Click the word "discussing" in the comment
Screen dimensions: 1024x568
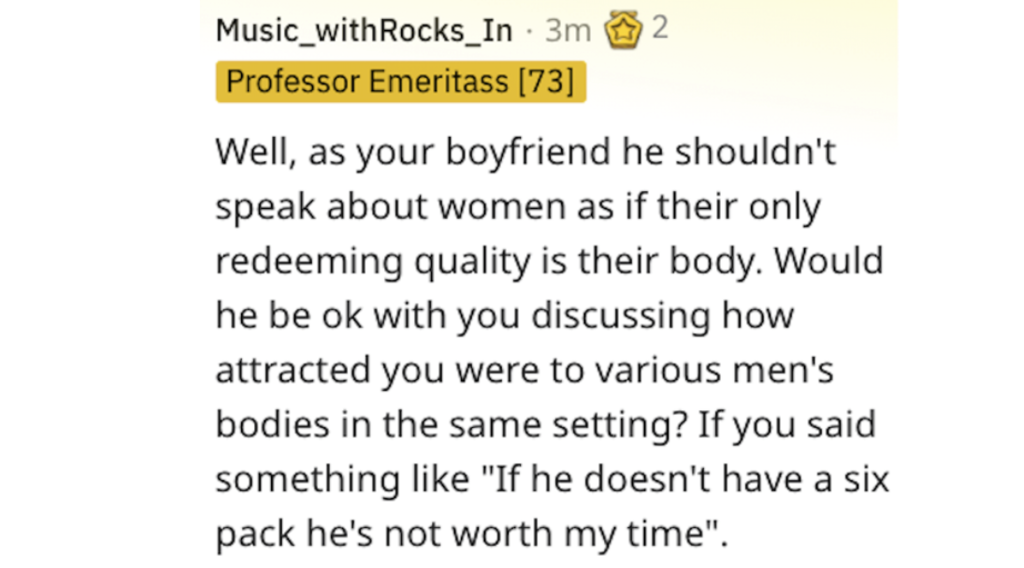point(620,317)
